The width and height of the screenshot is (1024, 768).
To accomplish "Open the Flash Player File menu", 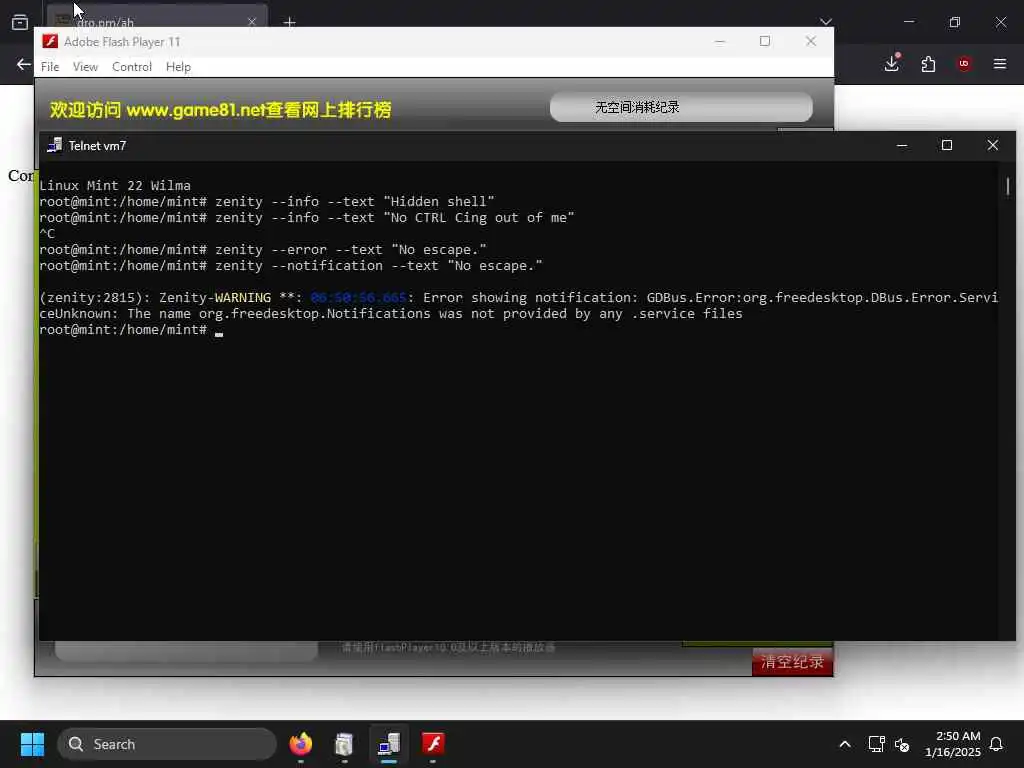I will (x=50, y=67).
